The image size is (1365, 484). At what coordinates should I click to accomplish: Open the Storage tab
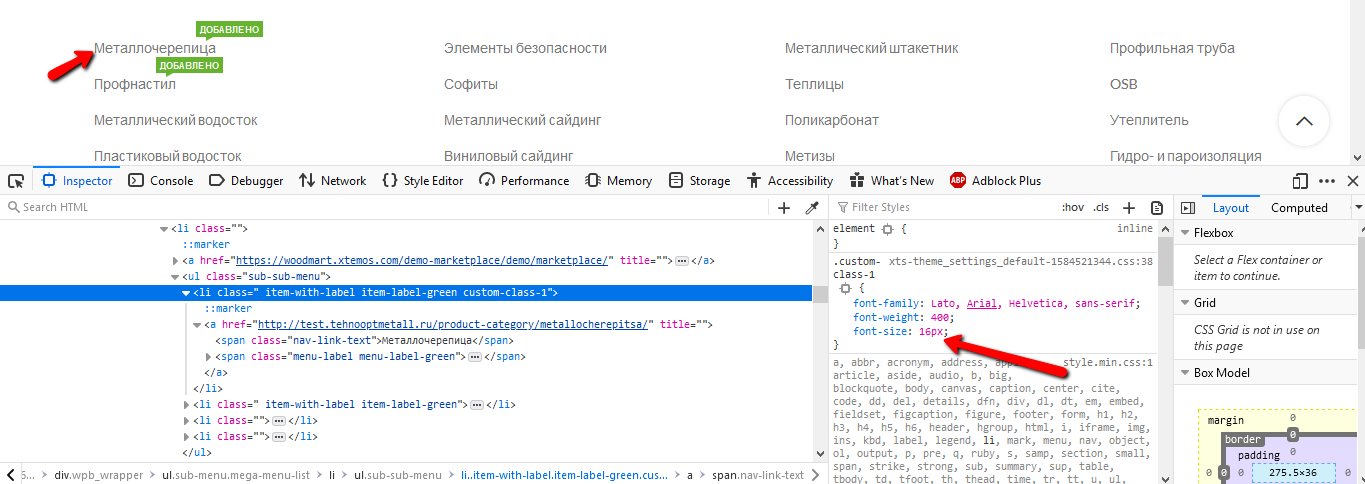(x=699, y=181)
